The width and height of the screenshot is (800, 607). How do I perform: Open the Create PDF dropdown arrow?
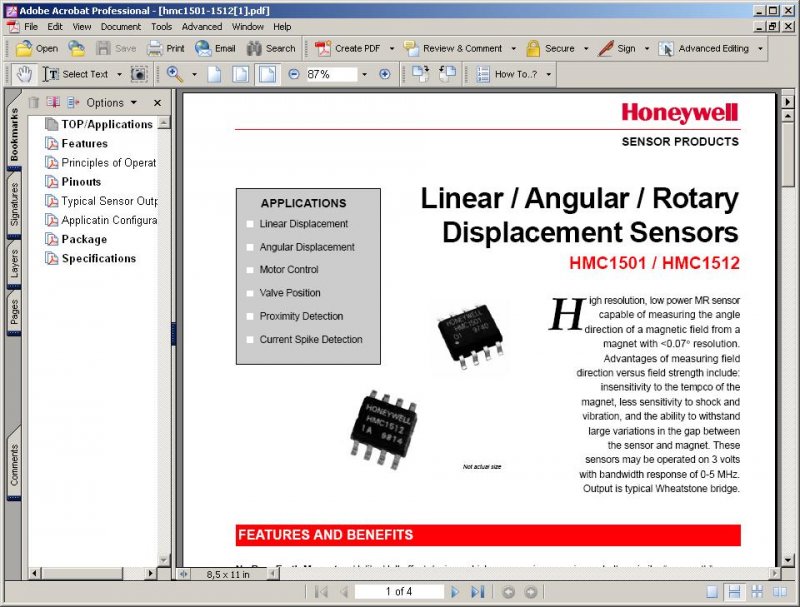click(x=392, y=48)
